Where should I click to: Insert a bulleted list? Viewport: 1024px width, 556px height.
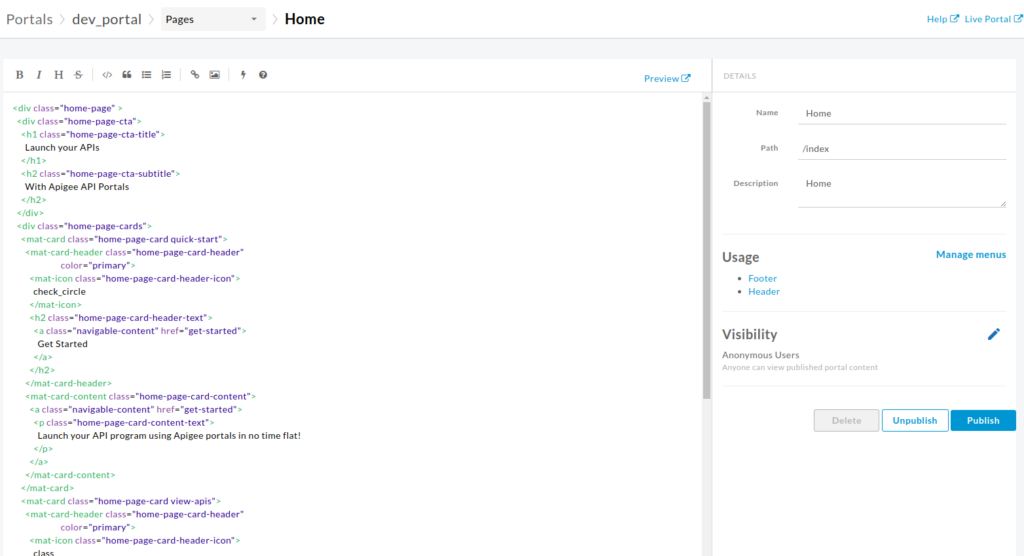point(147,75)
